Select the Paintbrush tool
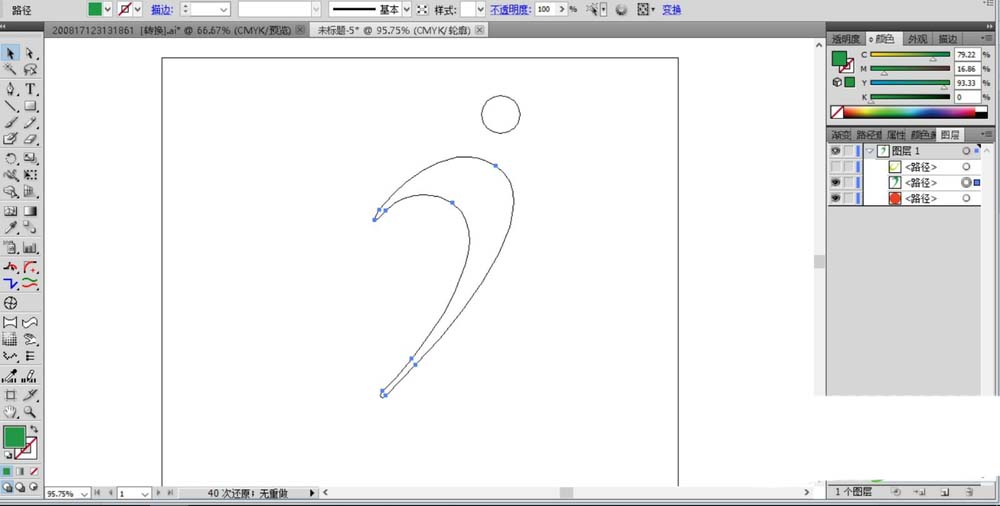This screenshot has width=1000, height=506. click(x=11, y=123)
